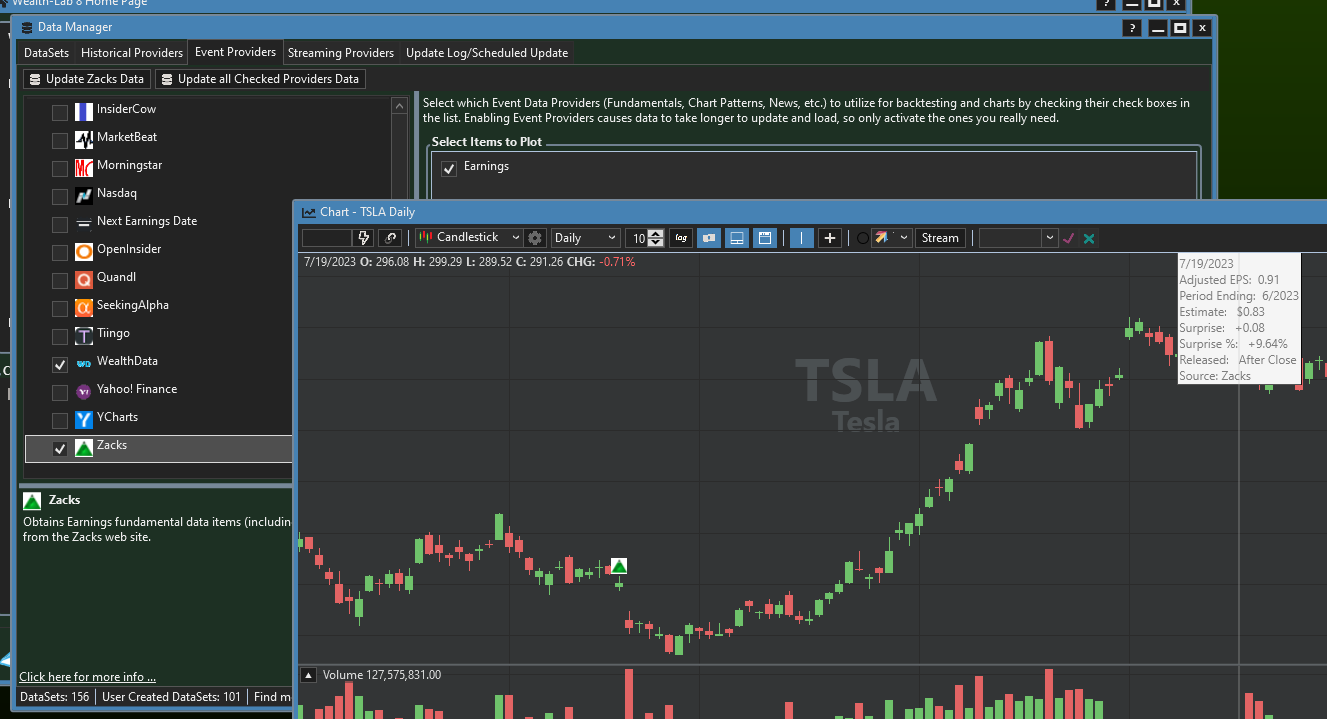Open the 'Click here for more info' link
Image resolution: width=1327 pixels, height=720 pixels.
pos(88,677)
